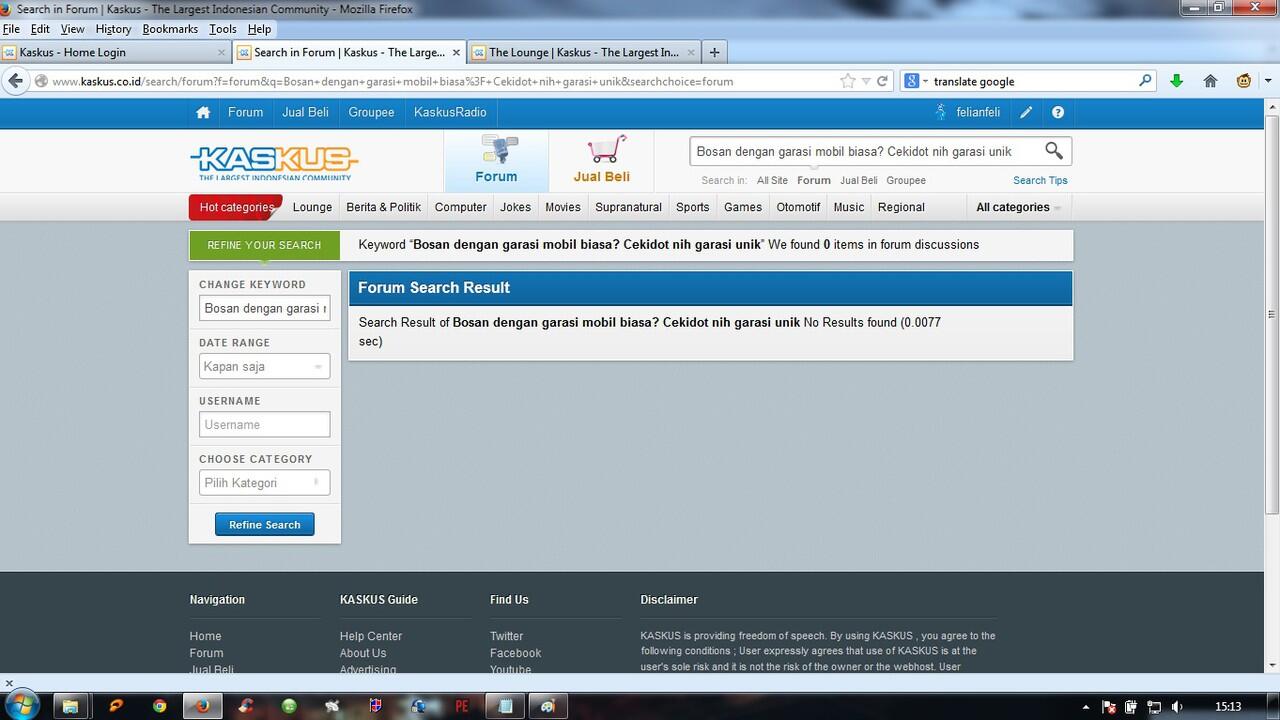
Task: Open the History menu
Action: [113, 29]
